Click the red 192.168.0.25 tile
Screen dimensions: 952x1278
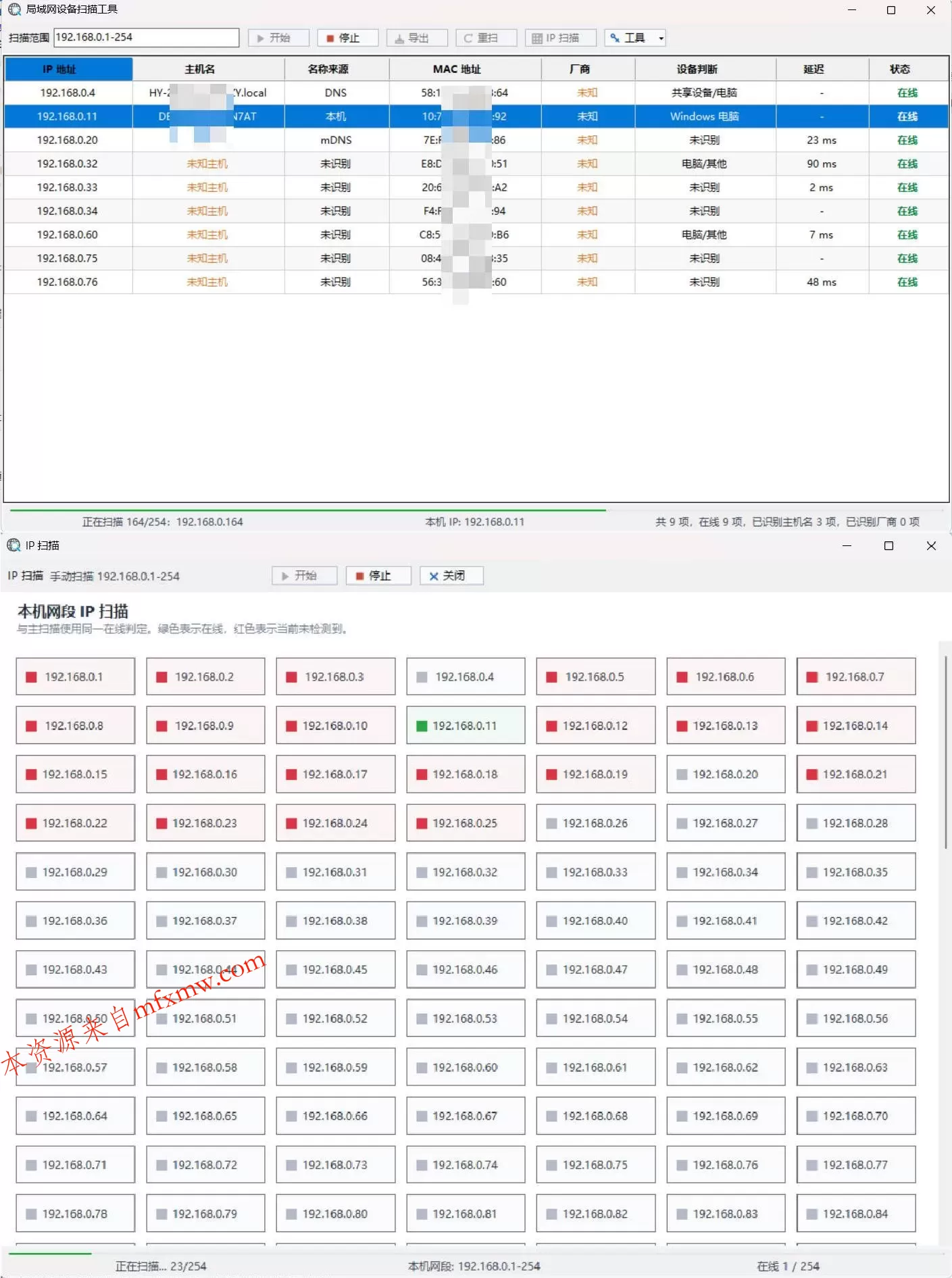click(x=466, y=823)
